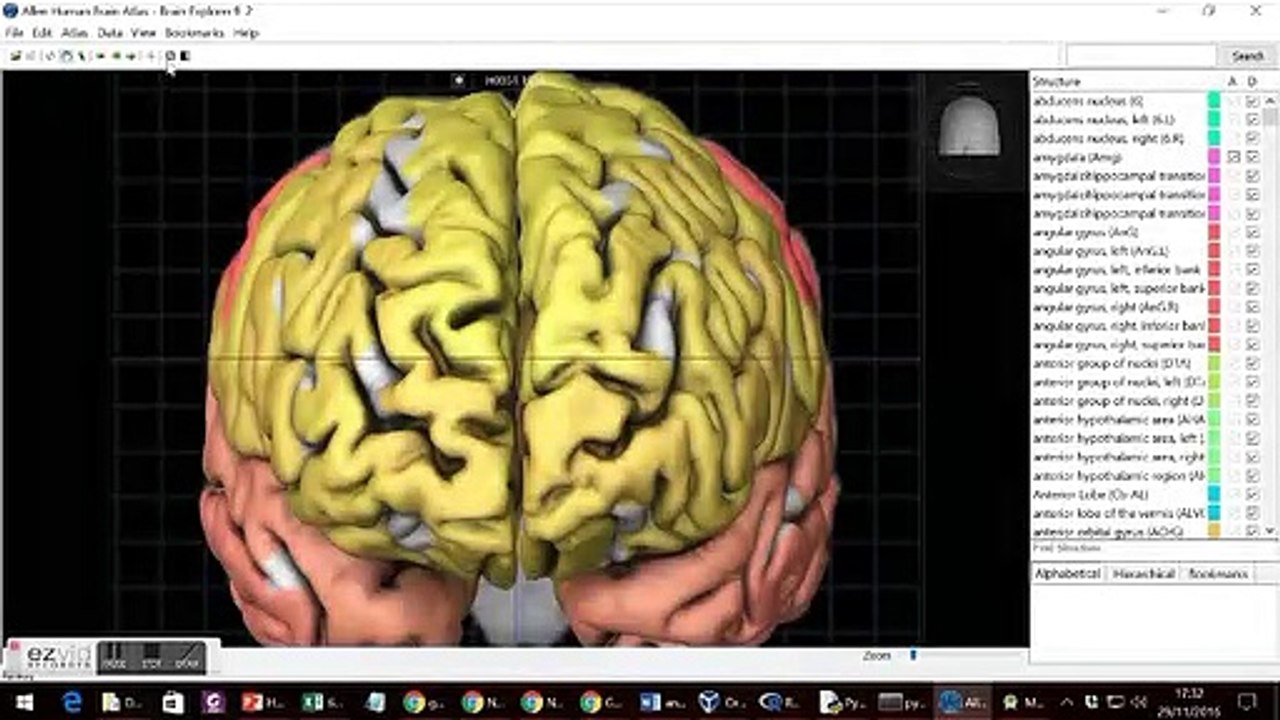Click the Find Structure input field
The width and height of the screenshot is (1280, 720).
point(1154,548)
